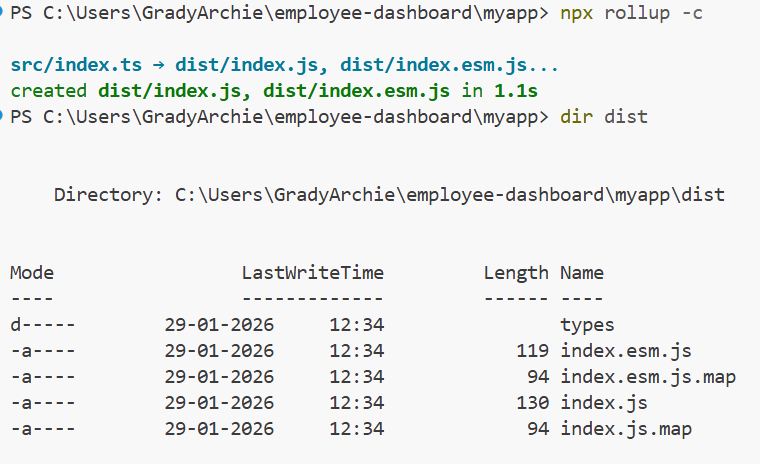Image resolution: width=760 pixels, height=464 pixels.
Task: Click the command decoration dot beside npx rollup prompt
Action: (x=4, y=16)
